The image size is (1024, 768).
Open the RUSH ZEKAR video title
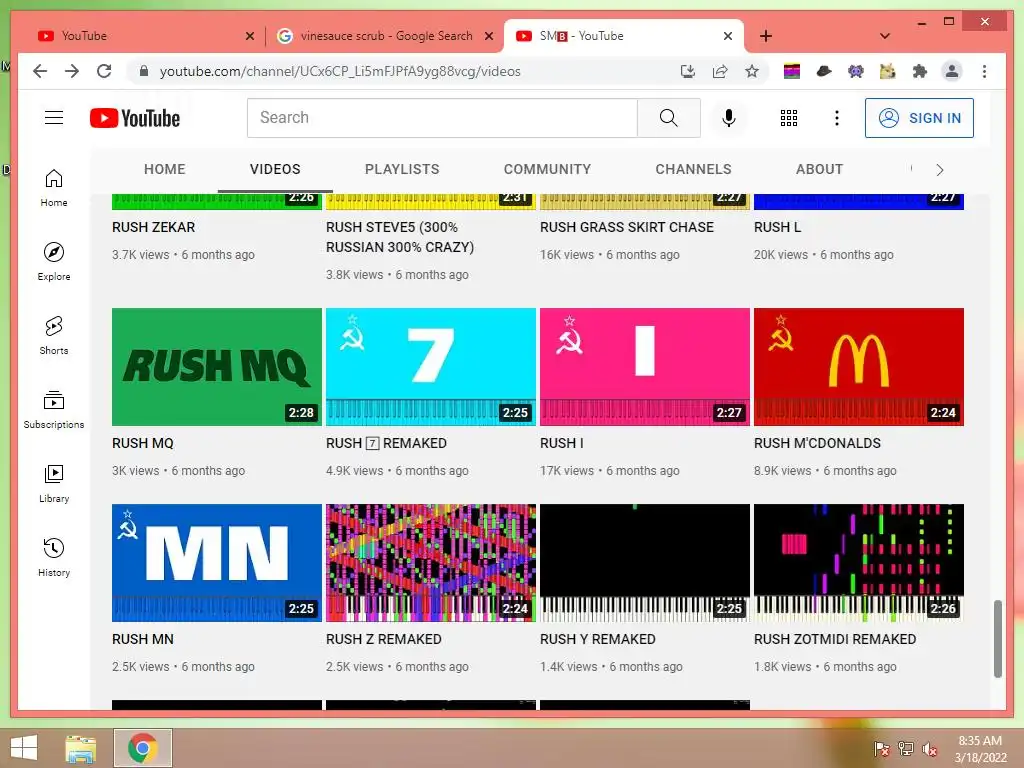153,227
